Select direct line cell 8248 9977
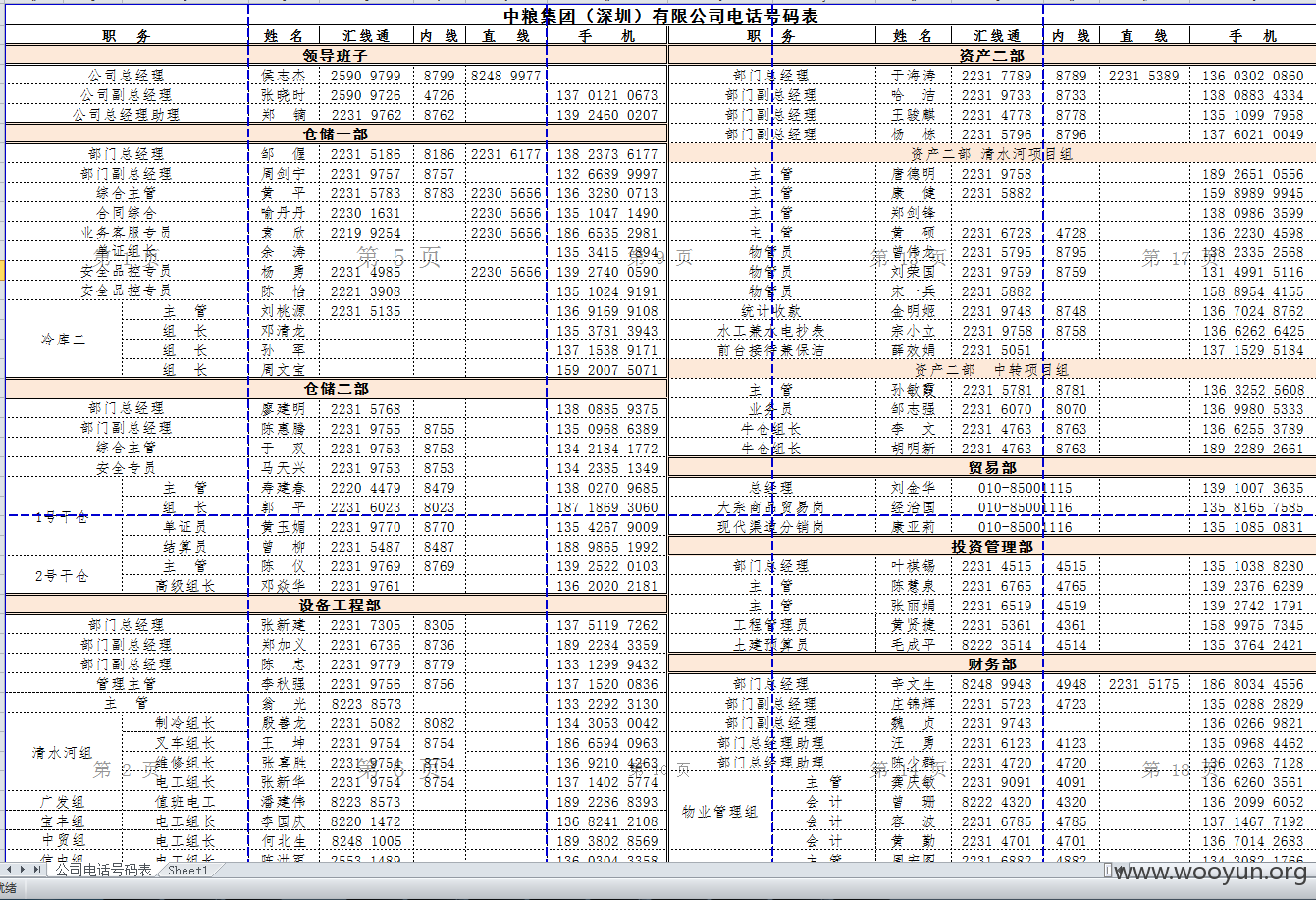 coord(506,76)
